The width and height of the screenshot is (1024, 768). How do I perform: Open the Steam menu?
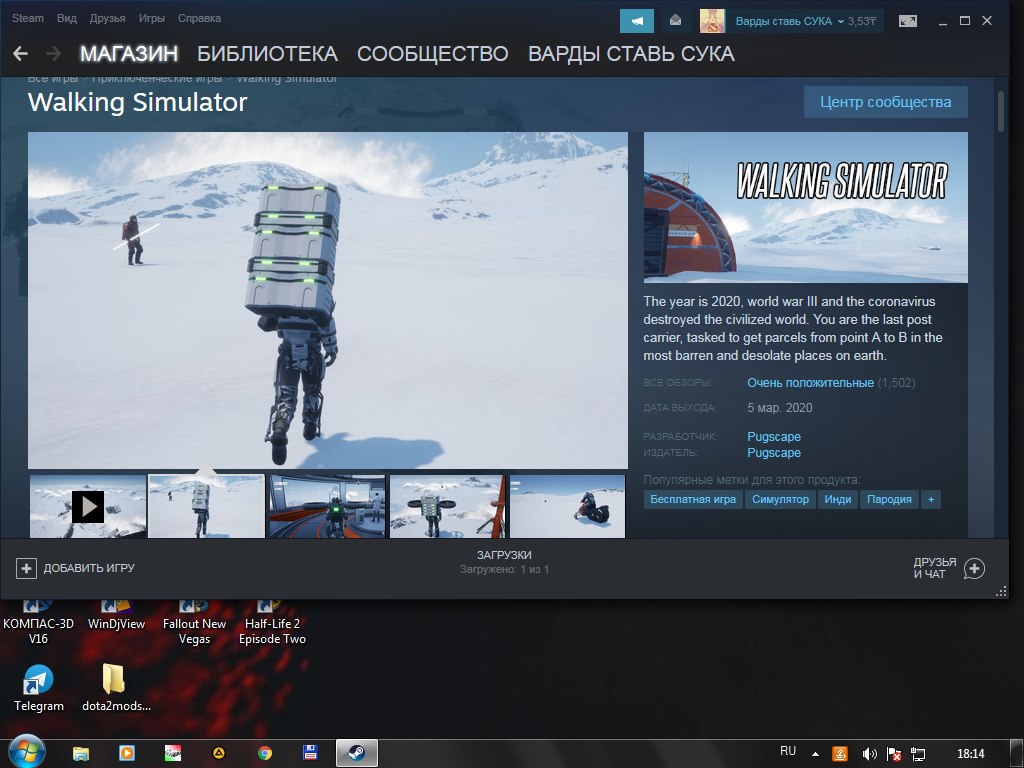pyautogui.click(x=28, y=18)
